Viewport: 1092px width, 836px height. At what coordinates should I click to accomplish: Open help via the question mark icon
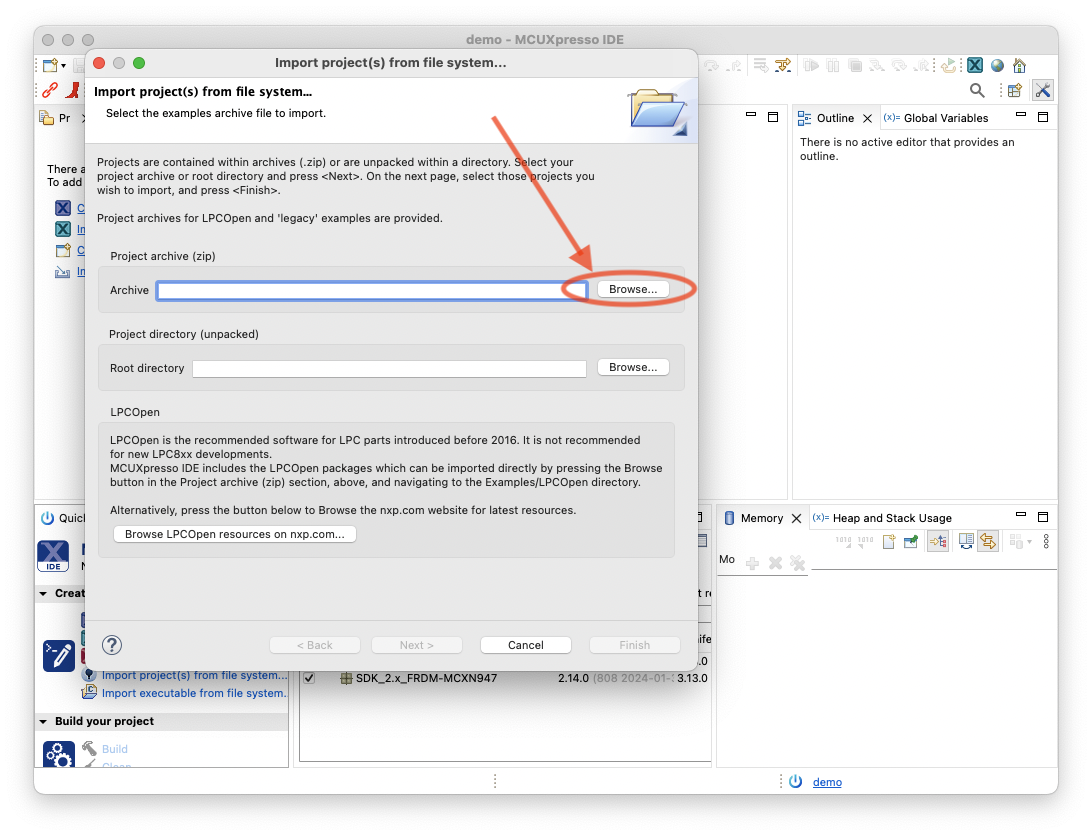pos(112,645)
